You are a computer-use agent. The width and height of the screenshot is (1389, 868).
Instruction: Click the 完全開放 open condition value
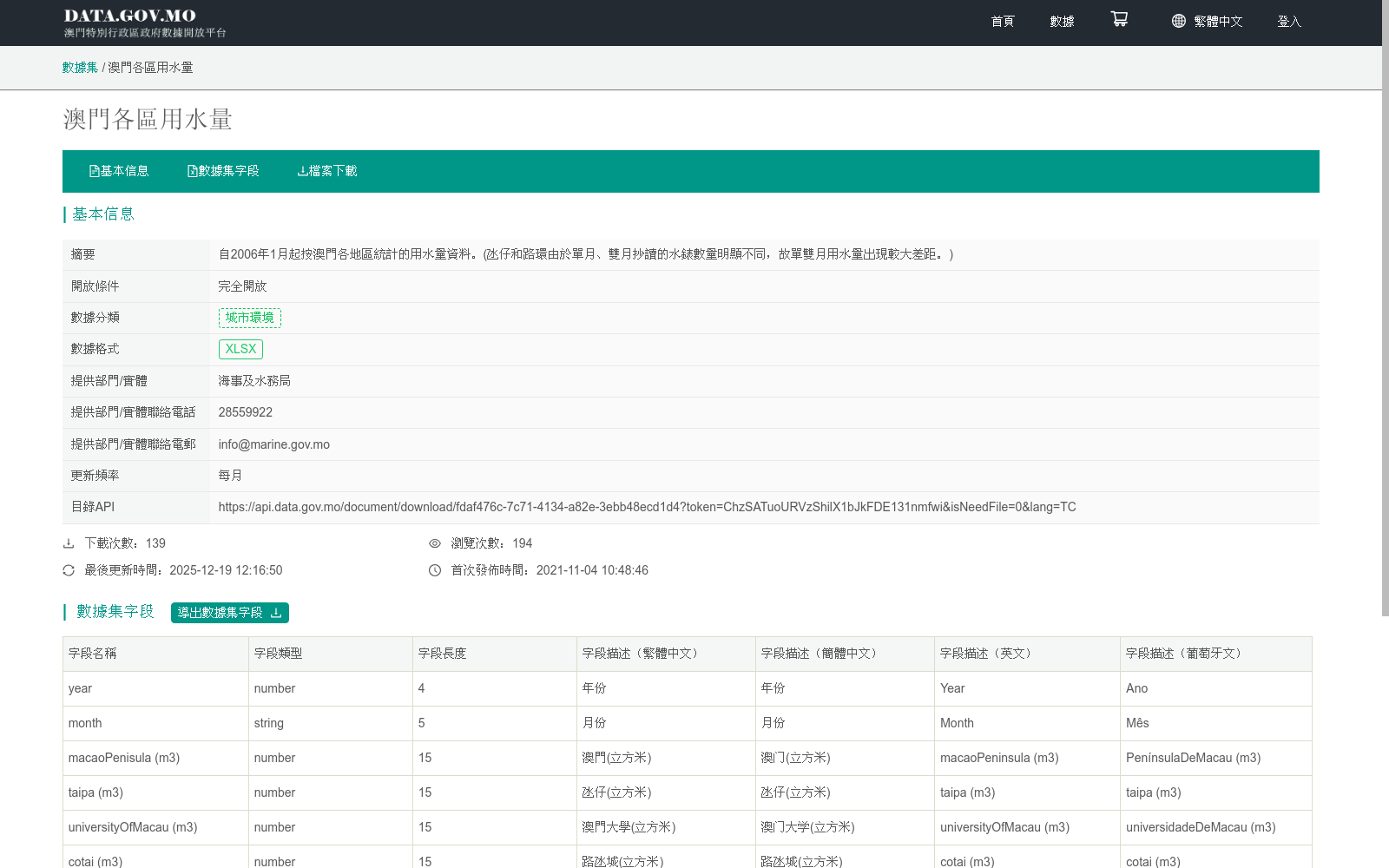(242, 286)
